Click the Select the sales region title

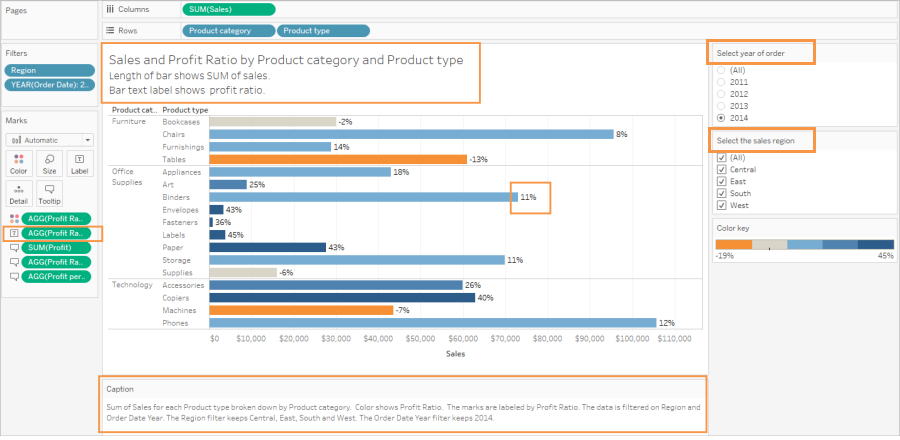(x=755, y=141)
